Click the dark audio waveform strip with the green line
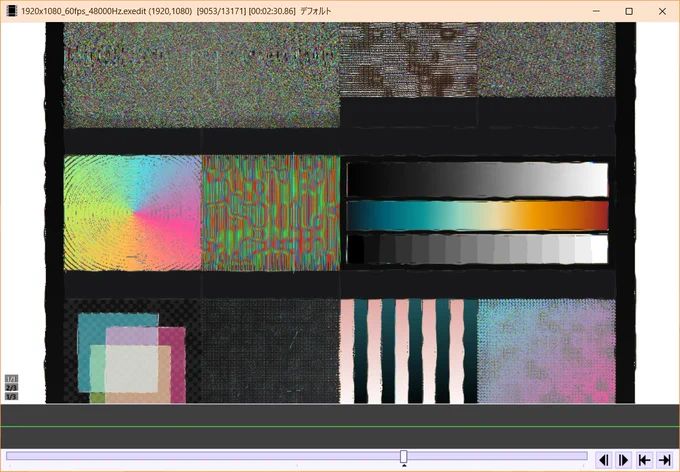Image resolution: width=680 pixels, height=472 pixels. tap(340, 426)
